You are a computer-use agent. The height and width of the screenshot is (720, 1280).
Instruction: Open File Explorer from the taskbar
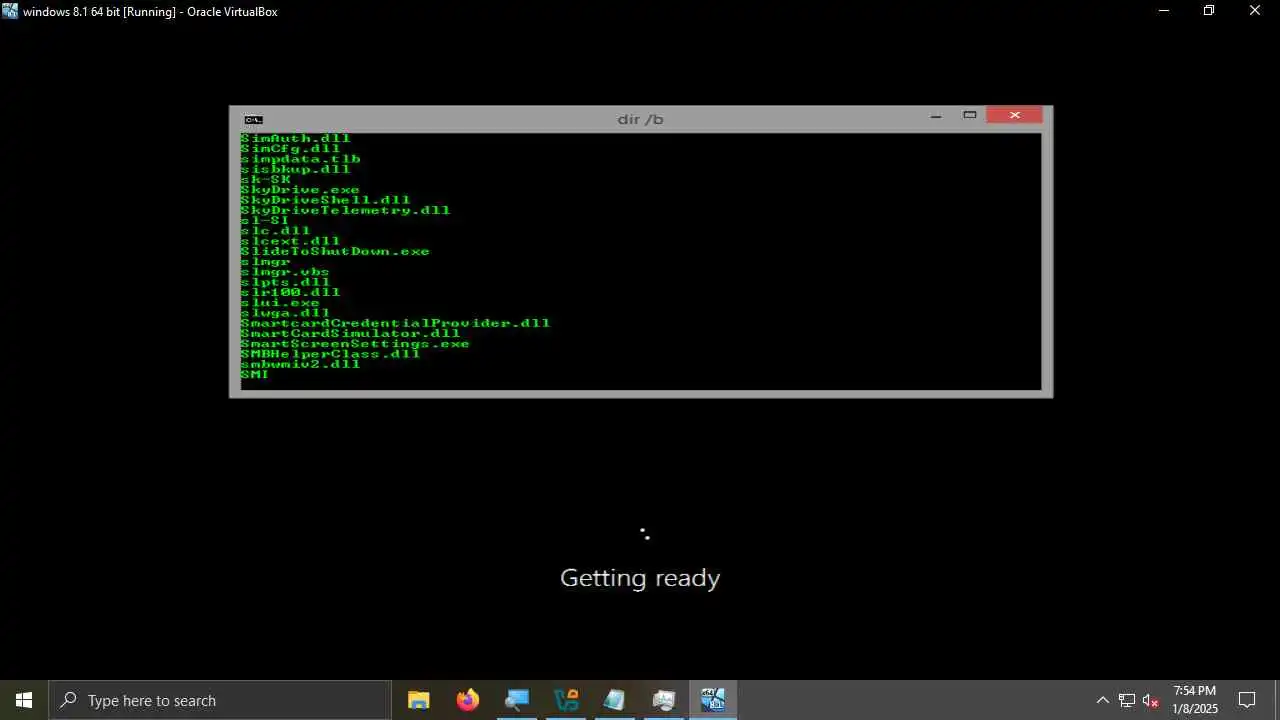(x=419, y=700)
